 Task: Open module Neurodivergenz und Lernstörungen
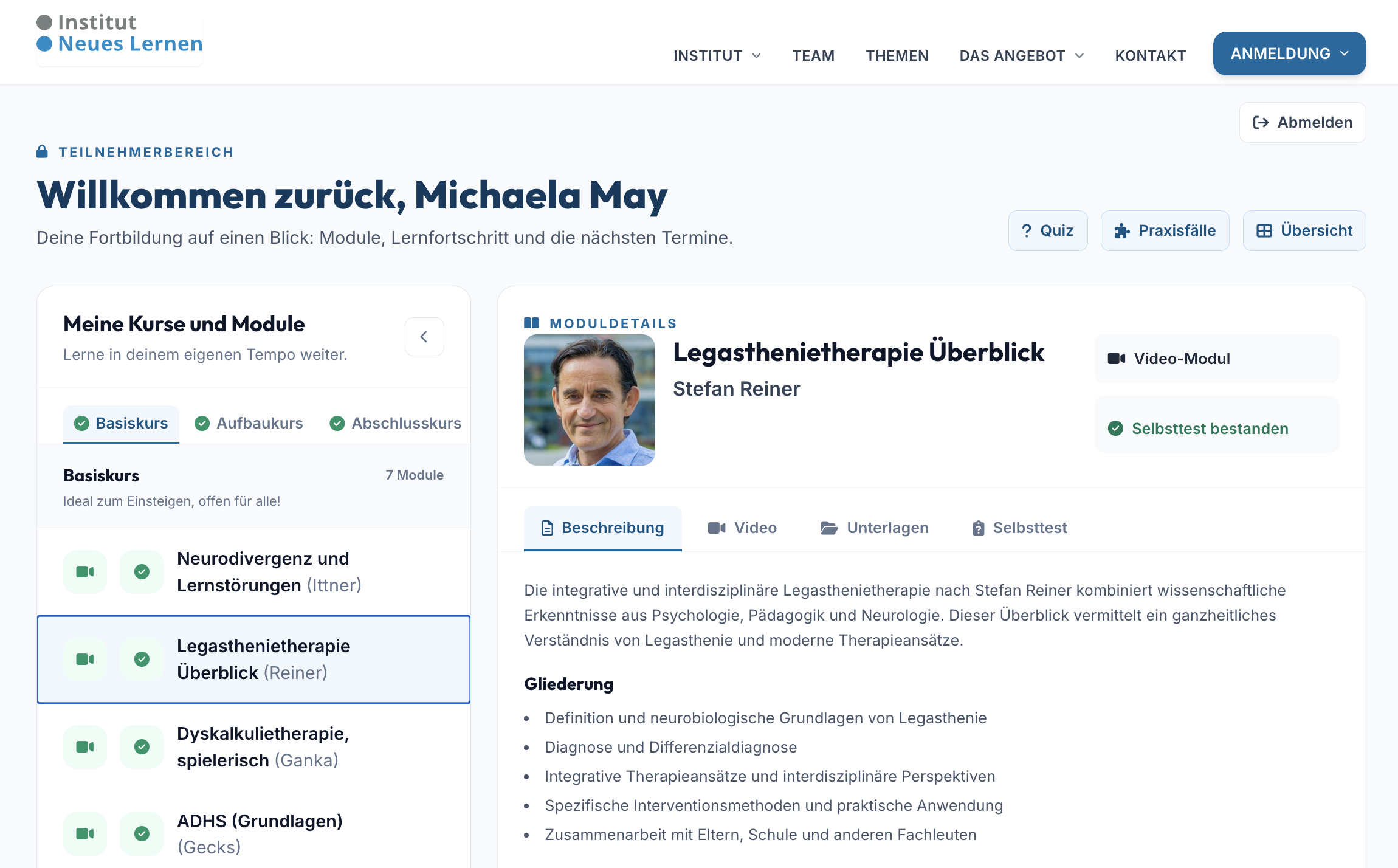(x=253, y=572)
